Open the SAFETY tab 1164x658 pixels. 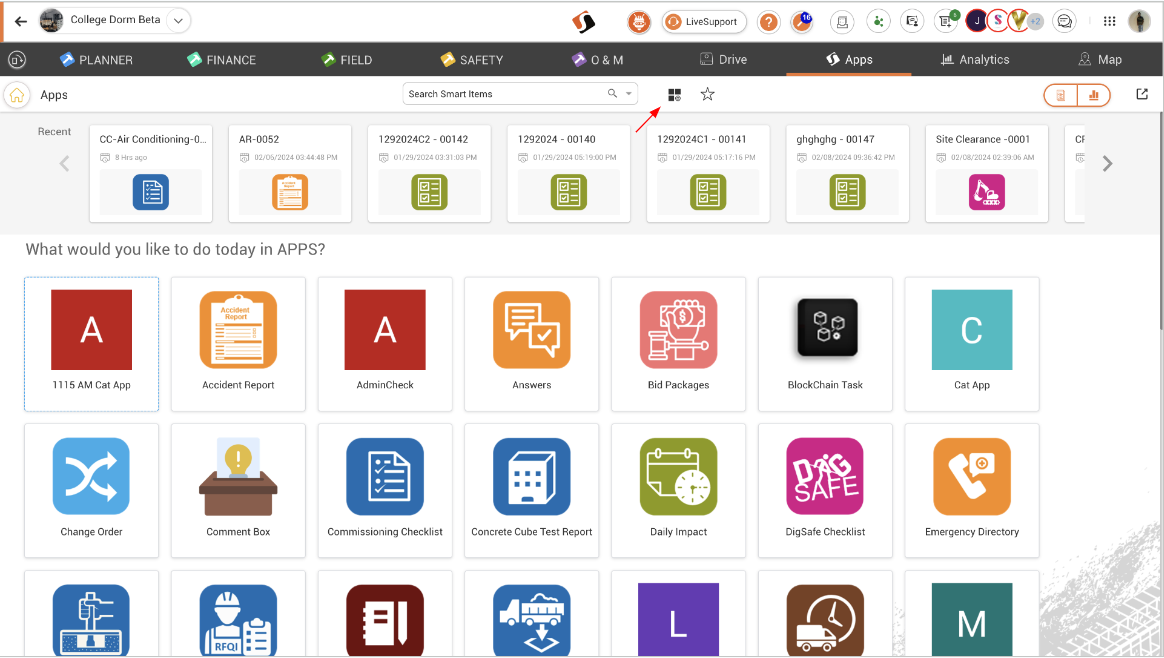(471, 59)
